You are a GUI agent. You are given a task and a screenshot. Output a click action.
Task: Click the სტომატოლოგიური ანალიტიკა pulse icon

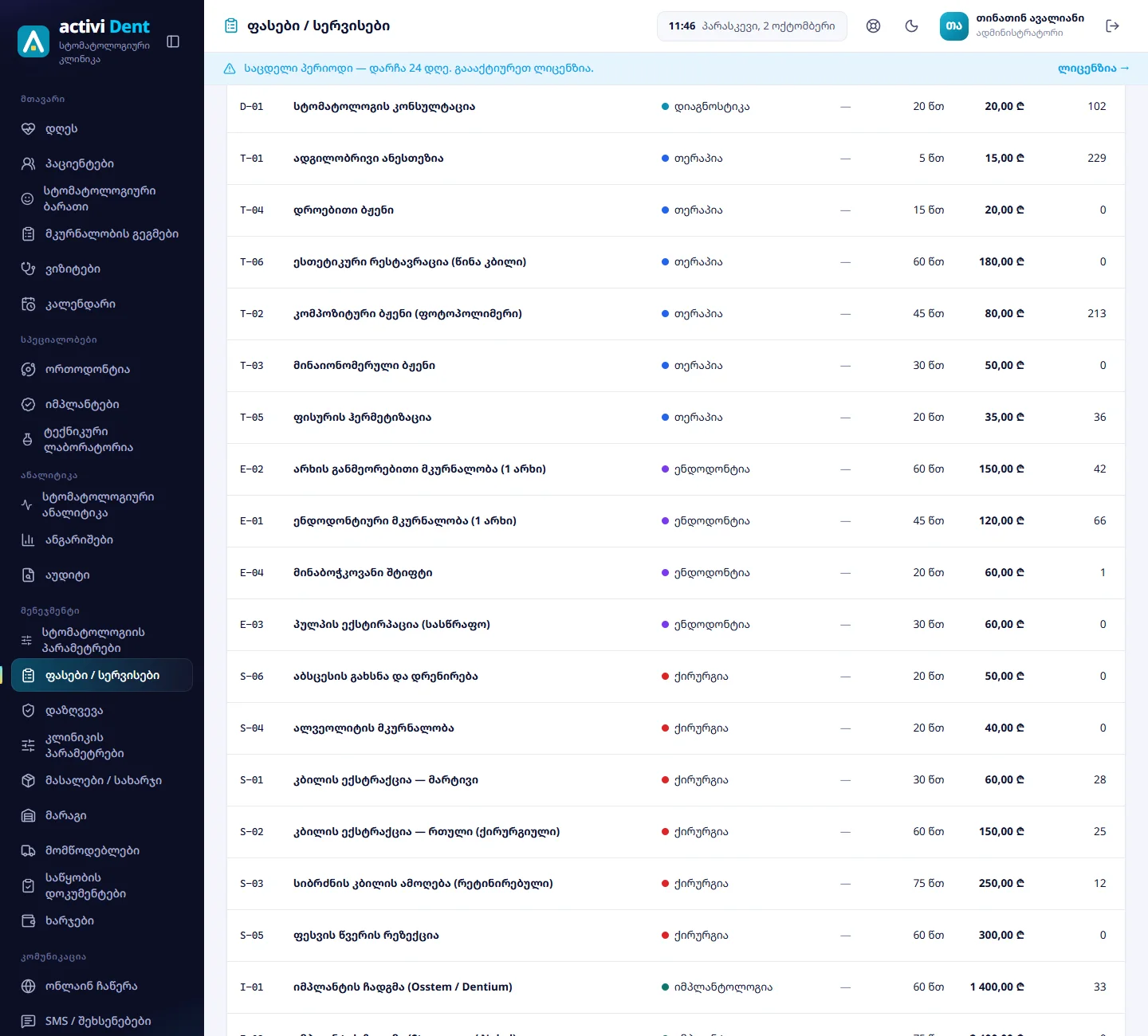pos(26,504)
